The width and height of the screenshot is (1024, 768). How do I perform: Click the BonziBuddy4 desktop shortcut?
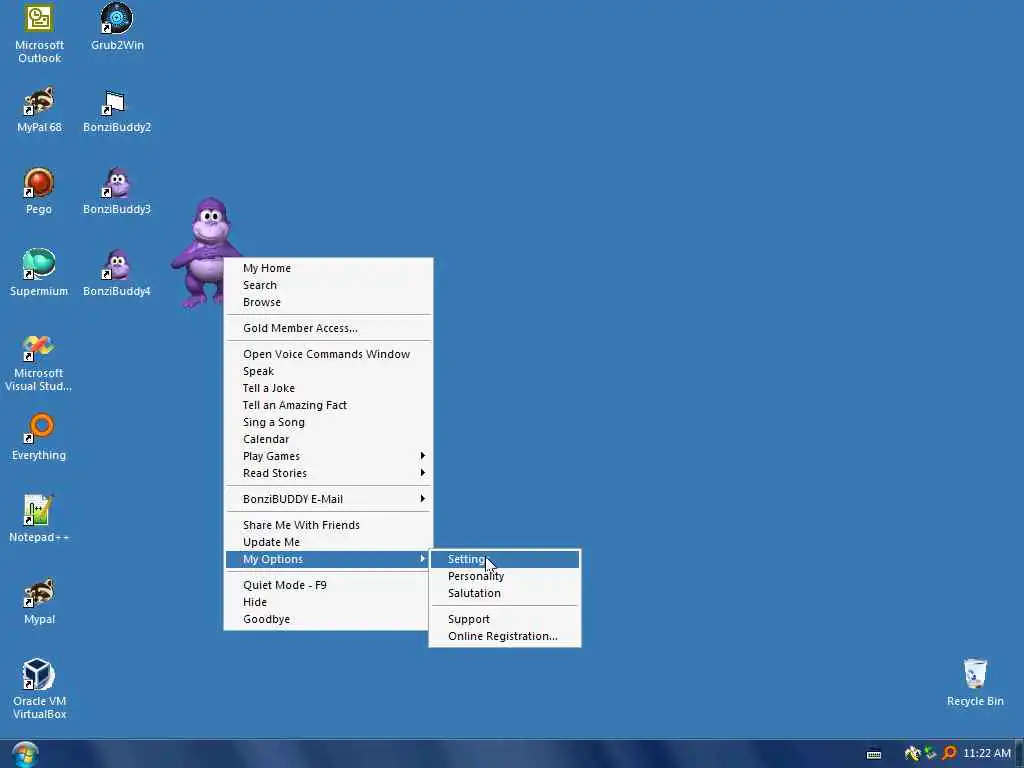(117, 273)
